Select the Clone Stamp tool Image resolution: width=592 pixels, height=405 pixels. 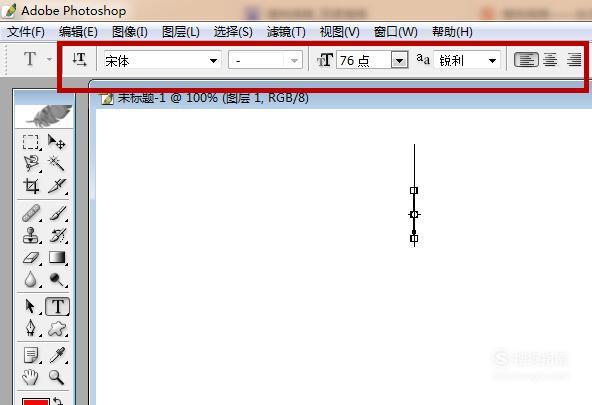[x=31, y=236]
